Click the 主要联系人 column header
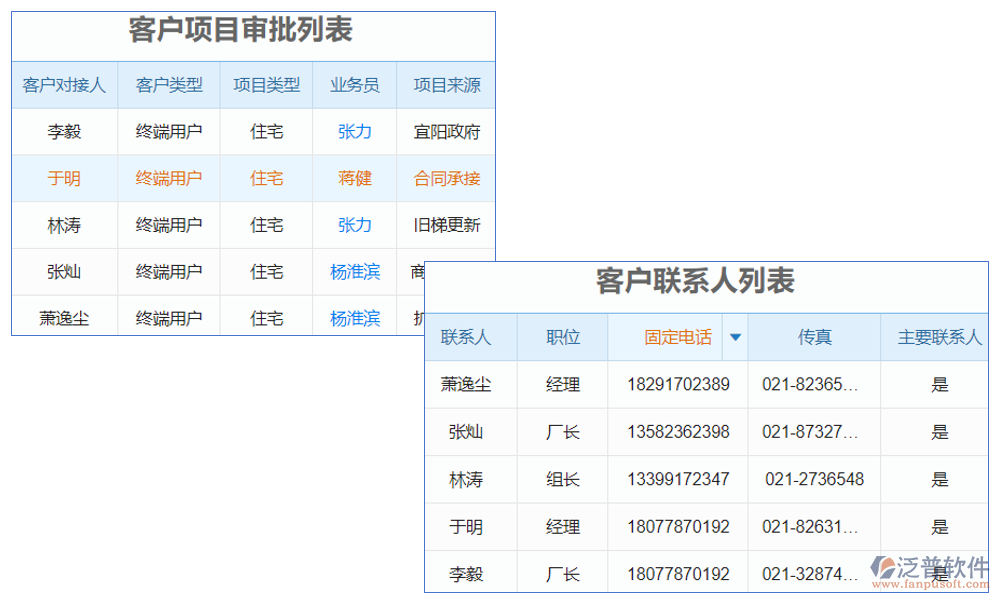1000x600 pixels. 938,337
